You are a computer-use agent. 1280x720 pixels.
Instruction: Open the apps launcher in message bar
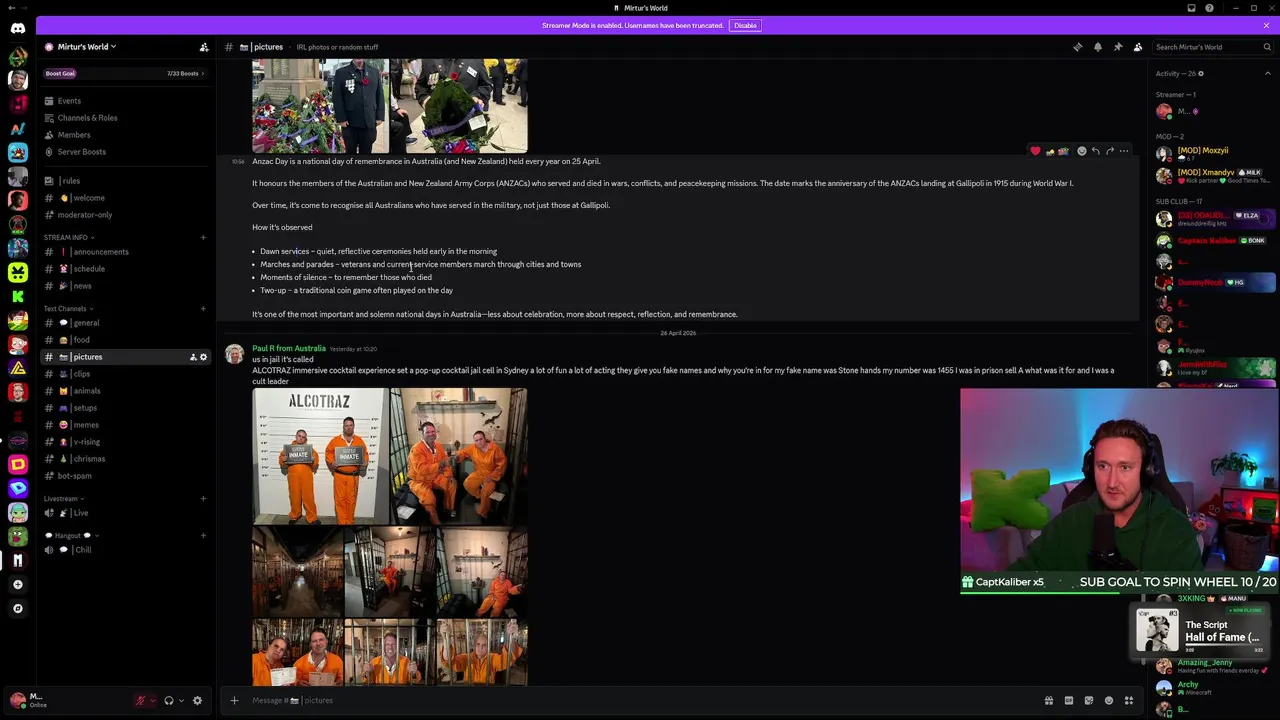(x=1128, y=700)
